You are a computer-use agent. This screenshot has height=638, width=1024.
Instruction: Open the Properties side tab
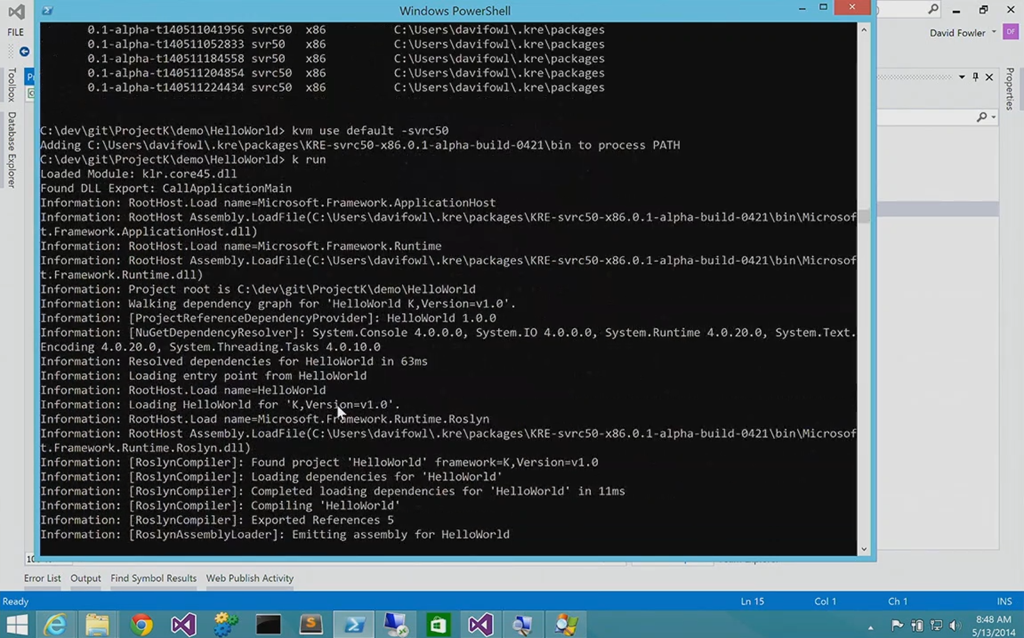1010,88
